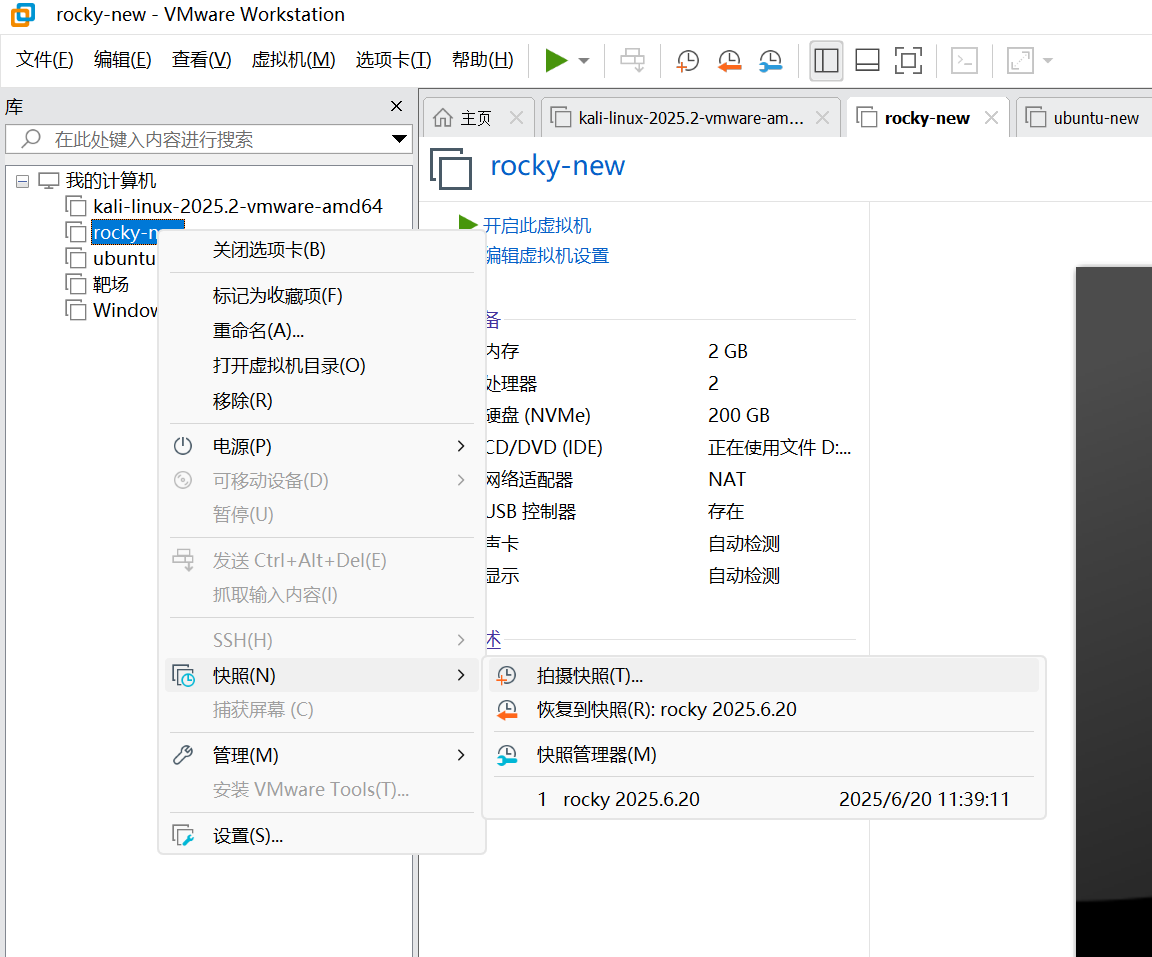This screenshot has width=1152, height=957.
Task: Click the CD/DVD (IDE) device row
Action: point(669,447)
